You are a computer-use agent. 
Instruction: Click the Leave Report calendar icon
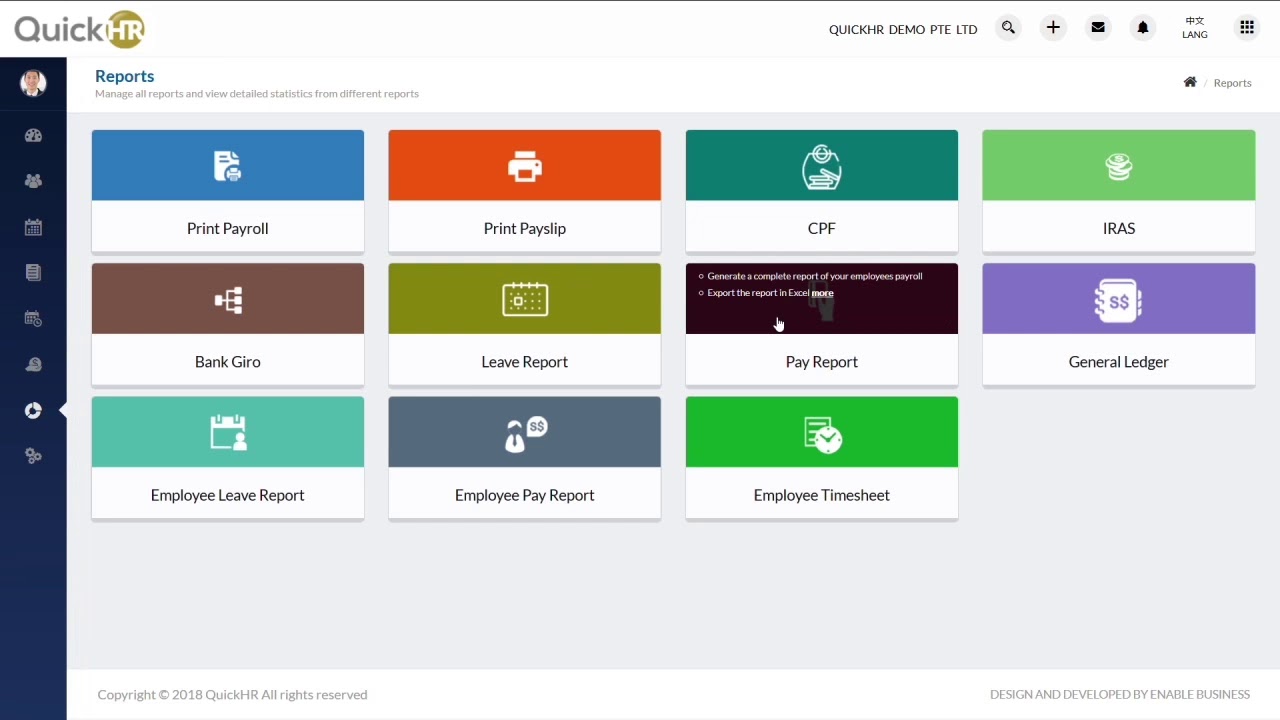click(x=525, y=299)
